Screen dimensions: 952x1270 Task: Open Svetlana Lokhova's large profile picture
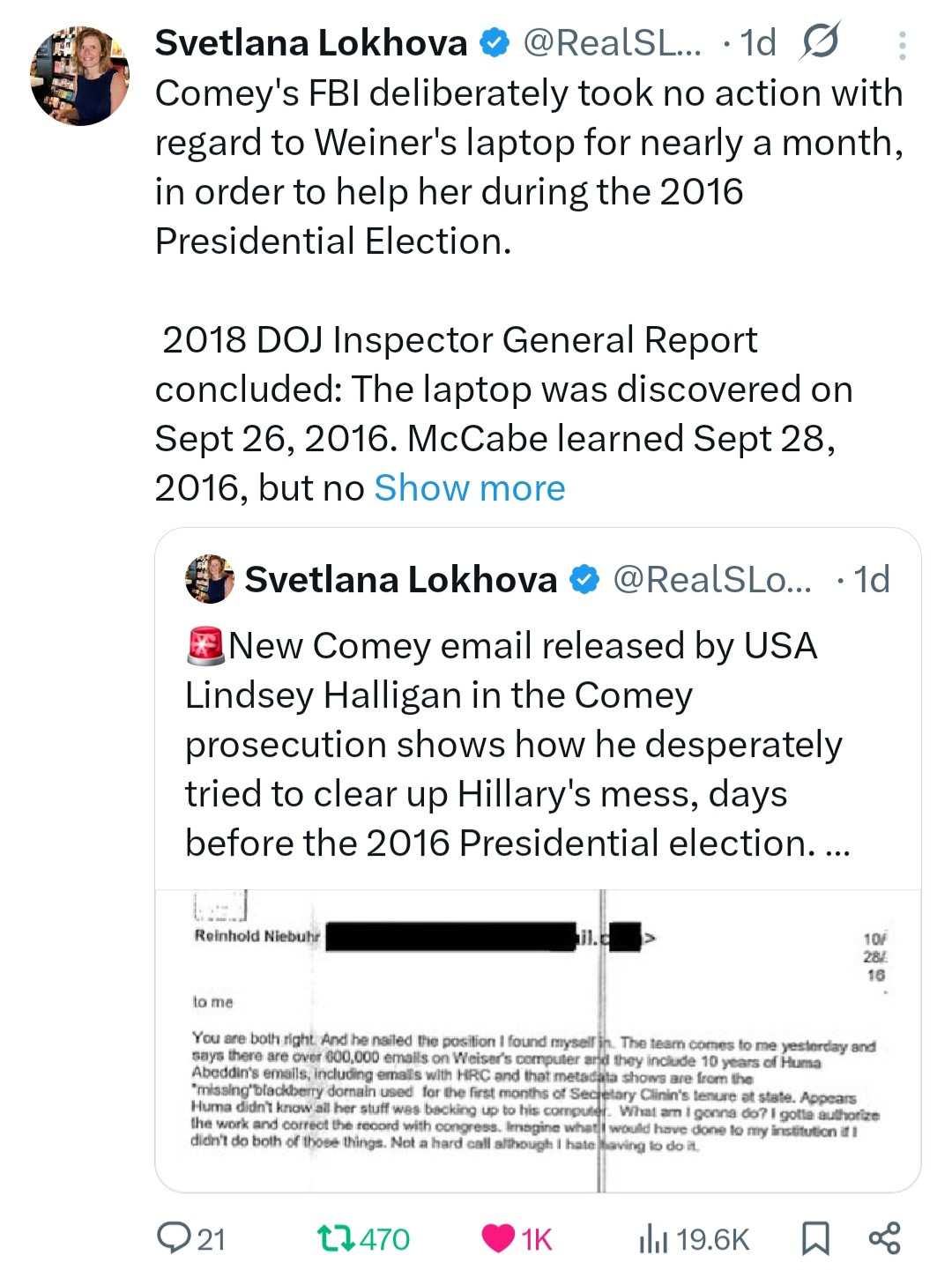click(79, 76)
